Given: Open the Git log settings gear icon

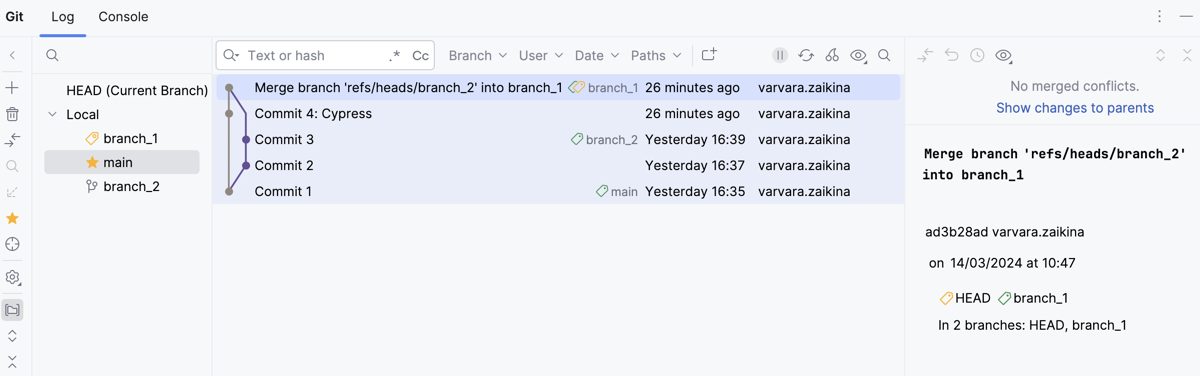Looking at the screenshot, I should point(12,278).
